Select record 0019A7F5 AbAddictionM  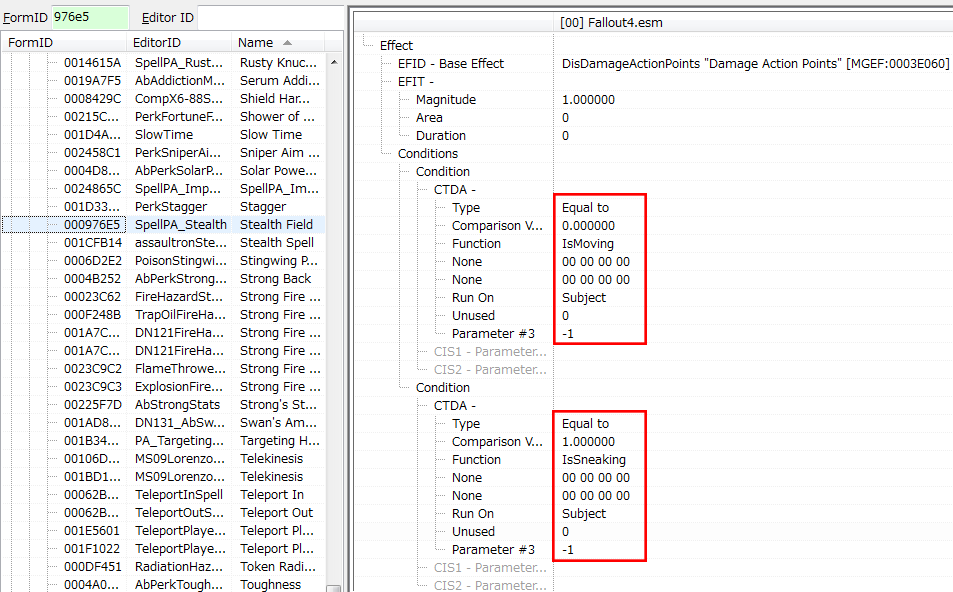pos(163,80)
